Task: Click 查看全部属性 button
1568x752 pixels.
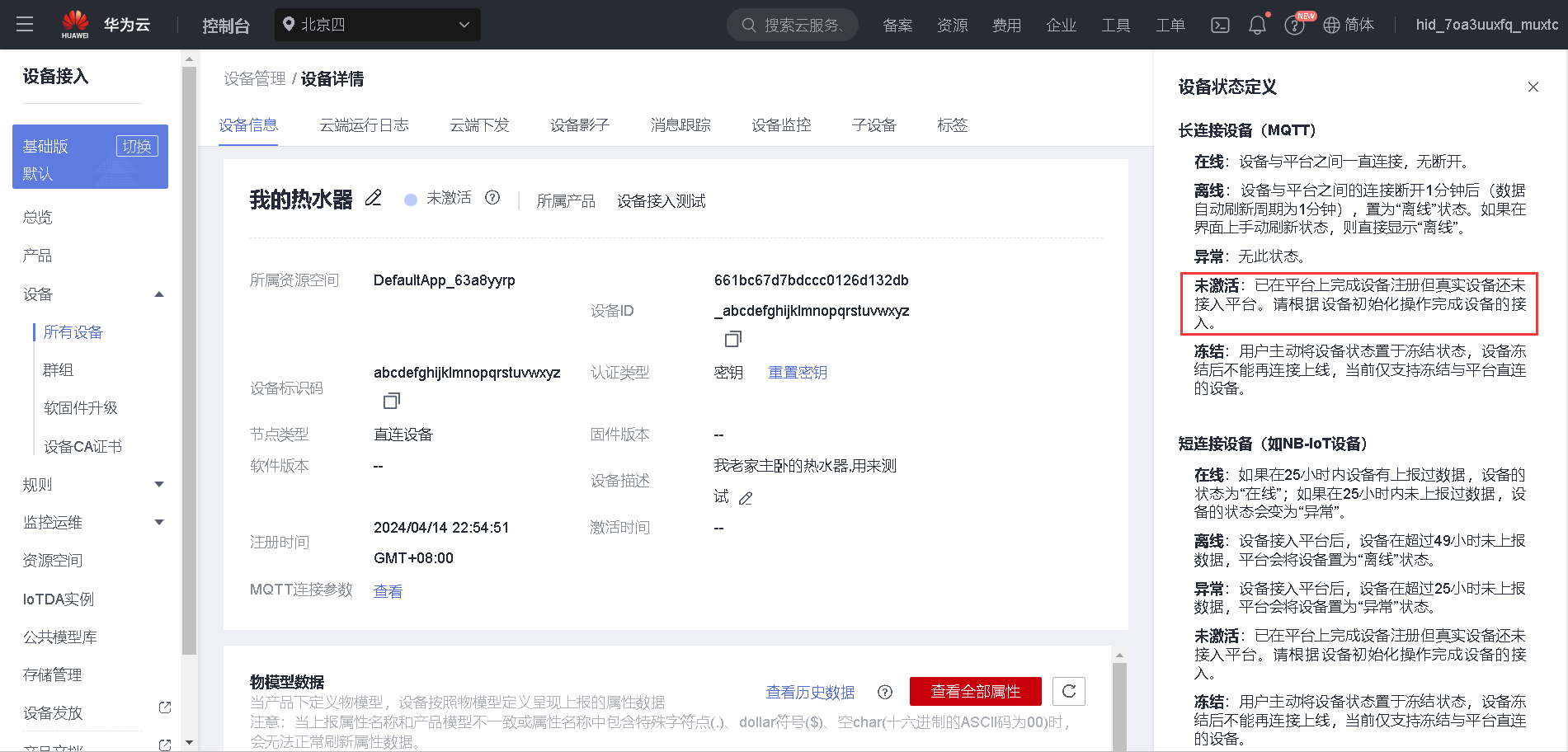Action: point(976,691)
